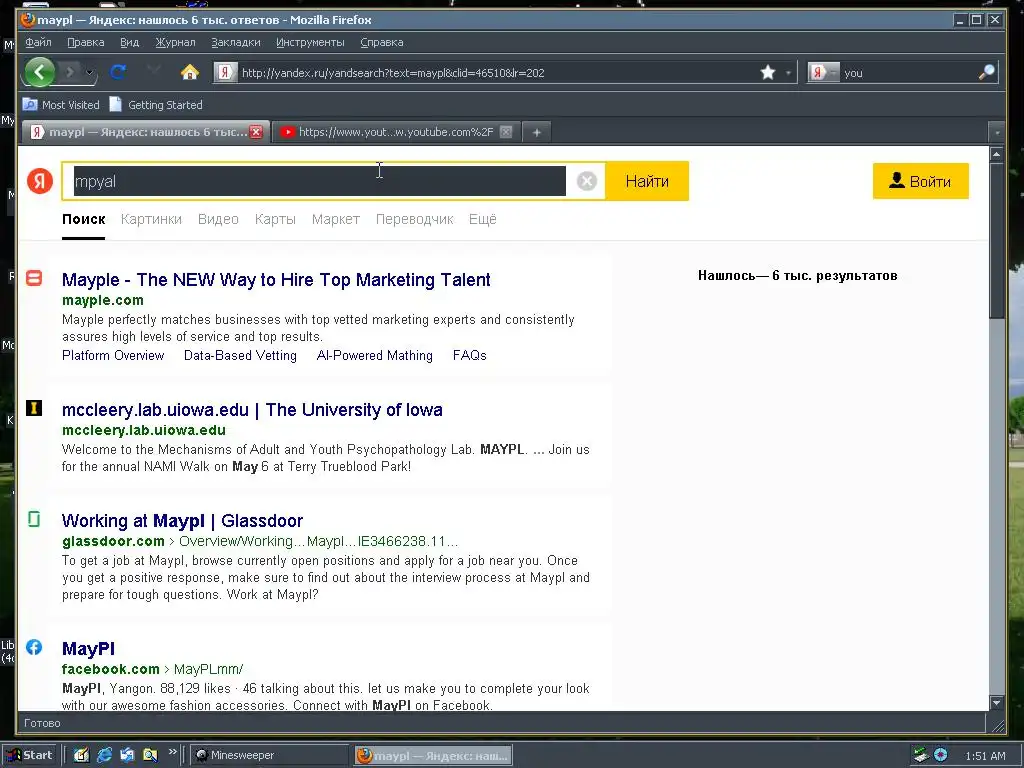Click the Yandex search input with 'mpyal'

pyautogui.click(x=319, y=181)
